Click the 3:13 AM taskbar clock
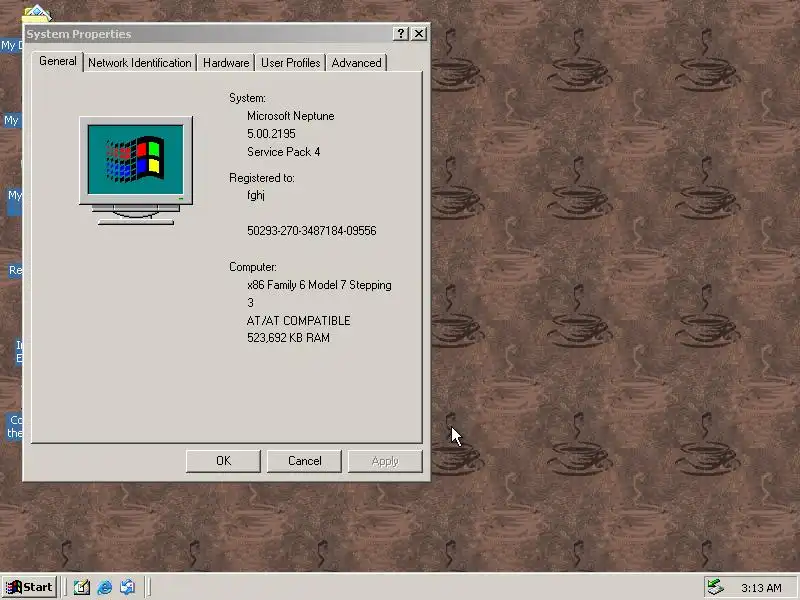The image size is (800, 600). click(761, 588)
